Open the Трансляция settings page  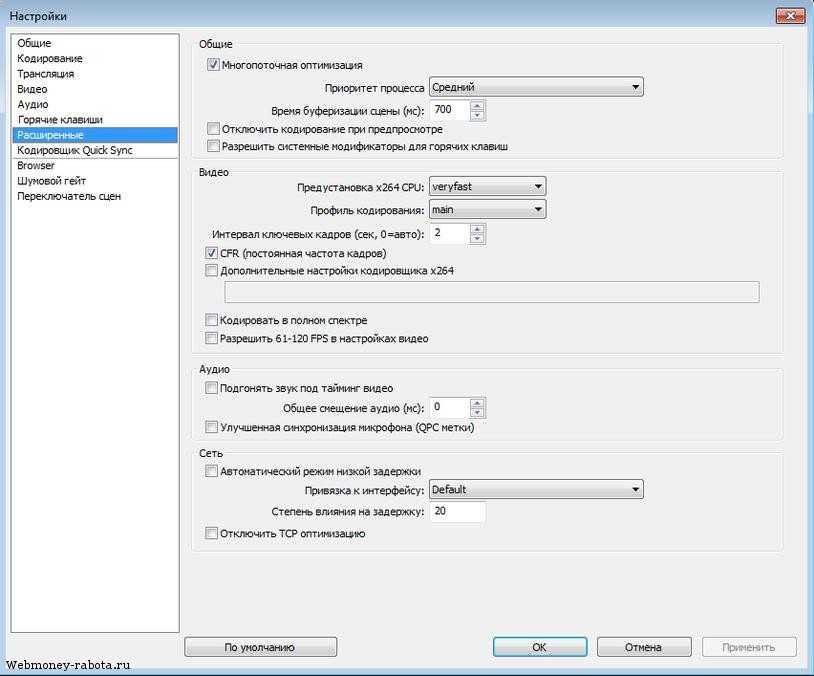(46, 74)
